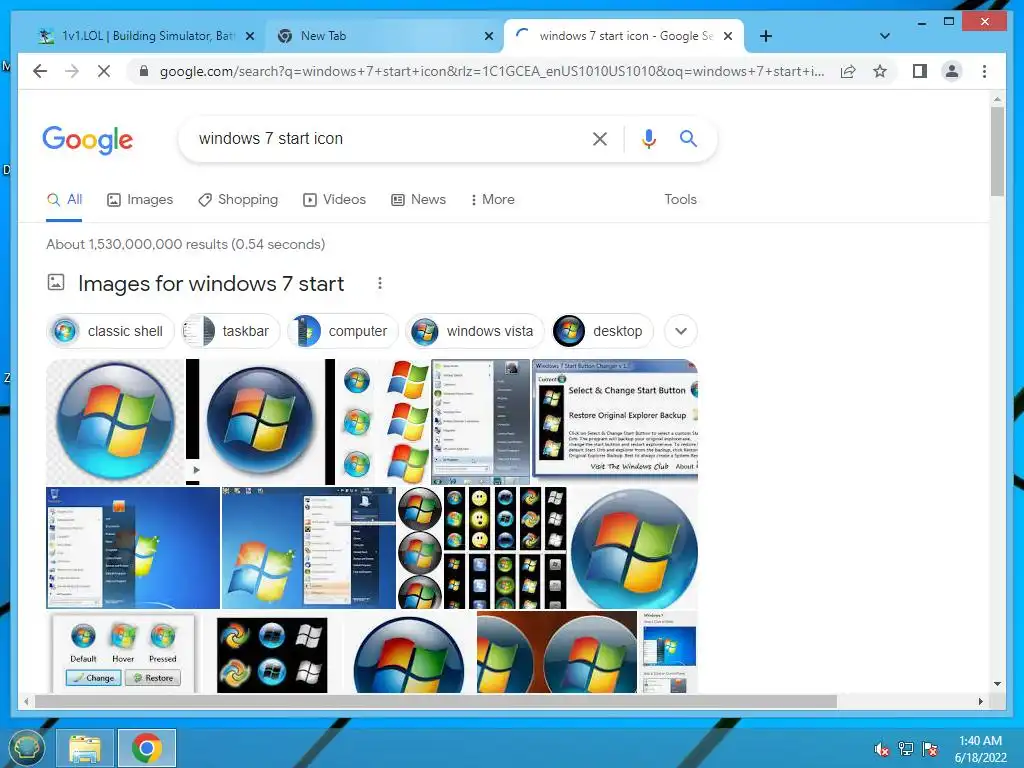Expand the More search options
1024x768 pixels.
click(x=492, y=200)
